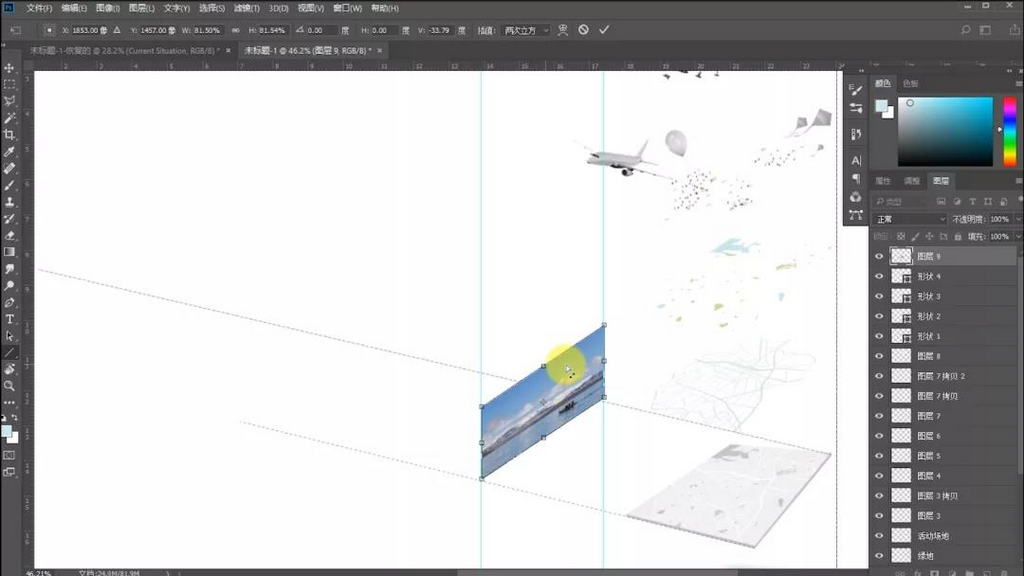Hide the 绿地 layer via eye icon

click(x=879, y=556)
